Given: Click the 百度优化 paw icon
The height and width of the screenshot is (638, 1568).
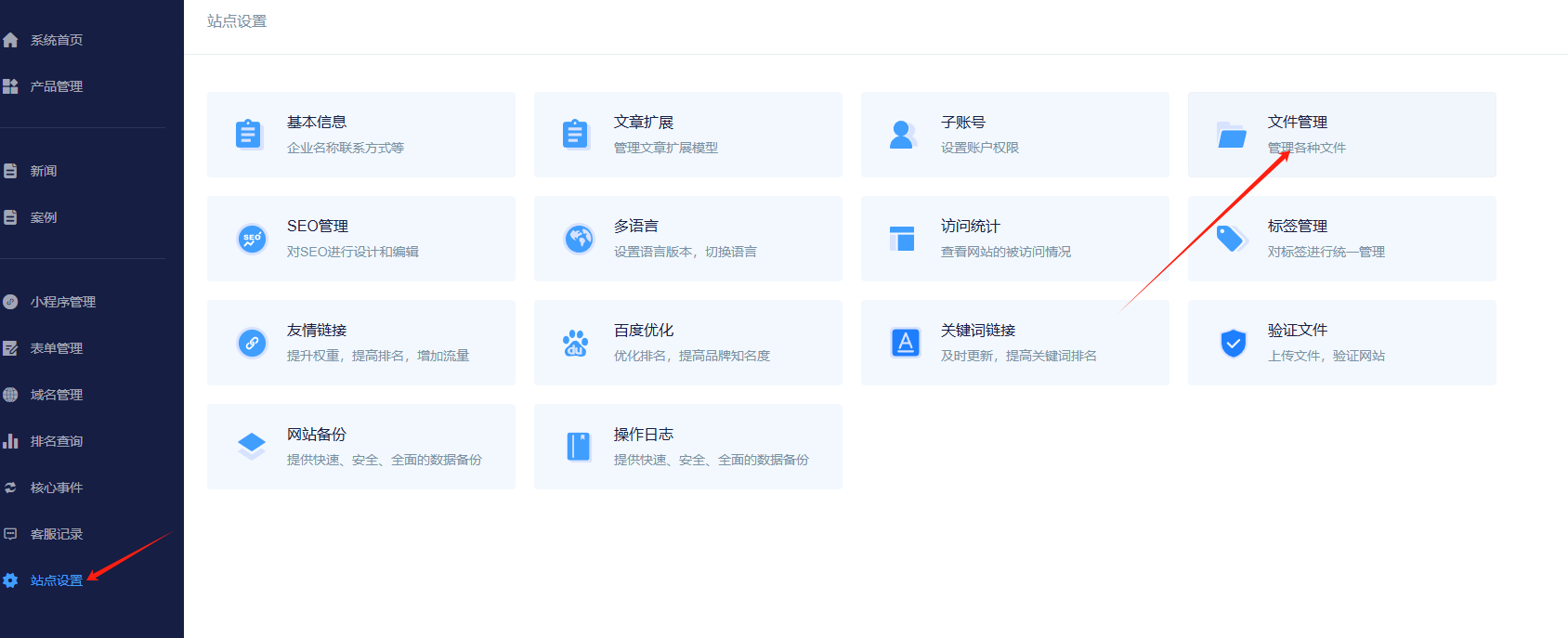Looking at the screenshot, I should tap(576, 344).
